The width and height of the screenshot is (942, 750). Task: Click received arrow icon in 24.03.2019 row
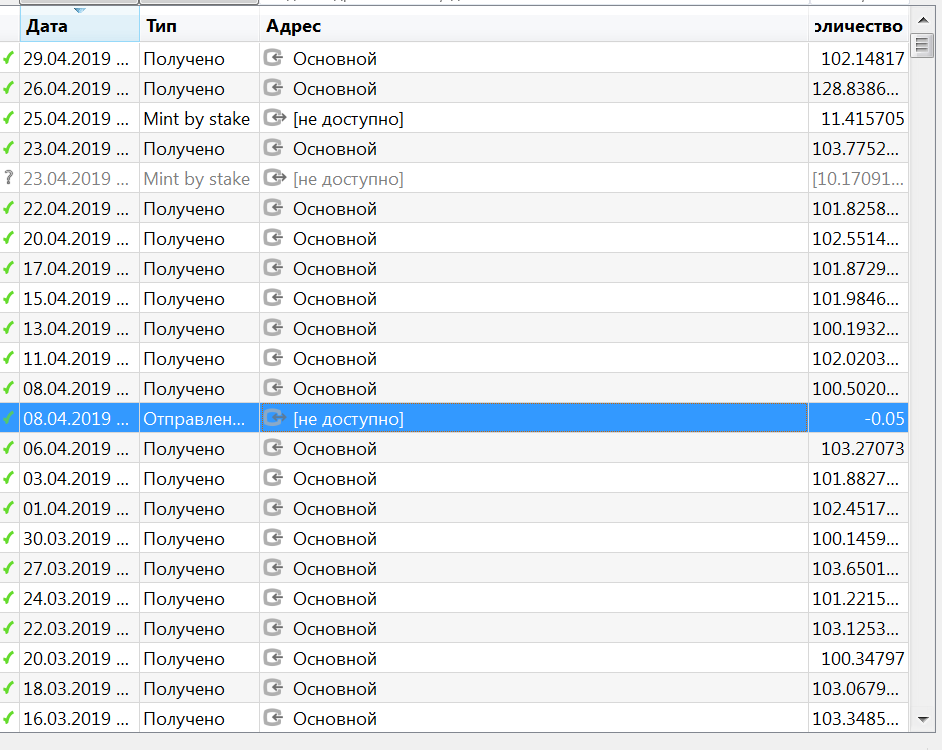point(273,598)
